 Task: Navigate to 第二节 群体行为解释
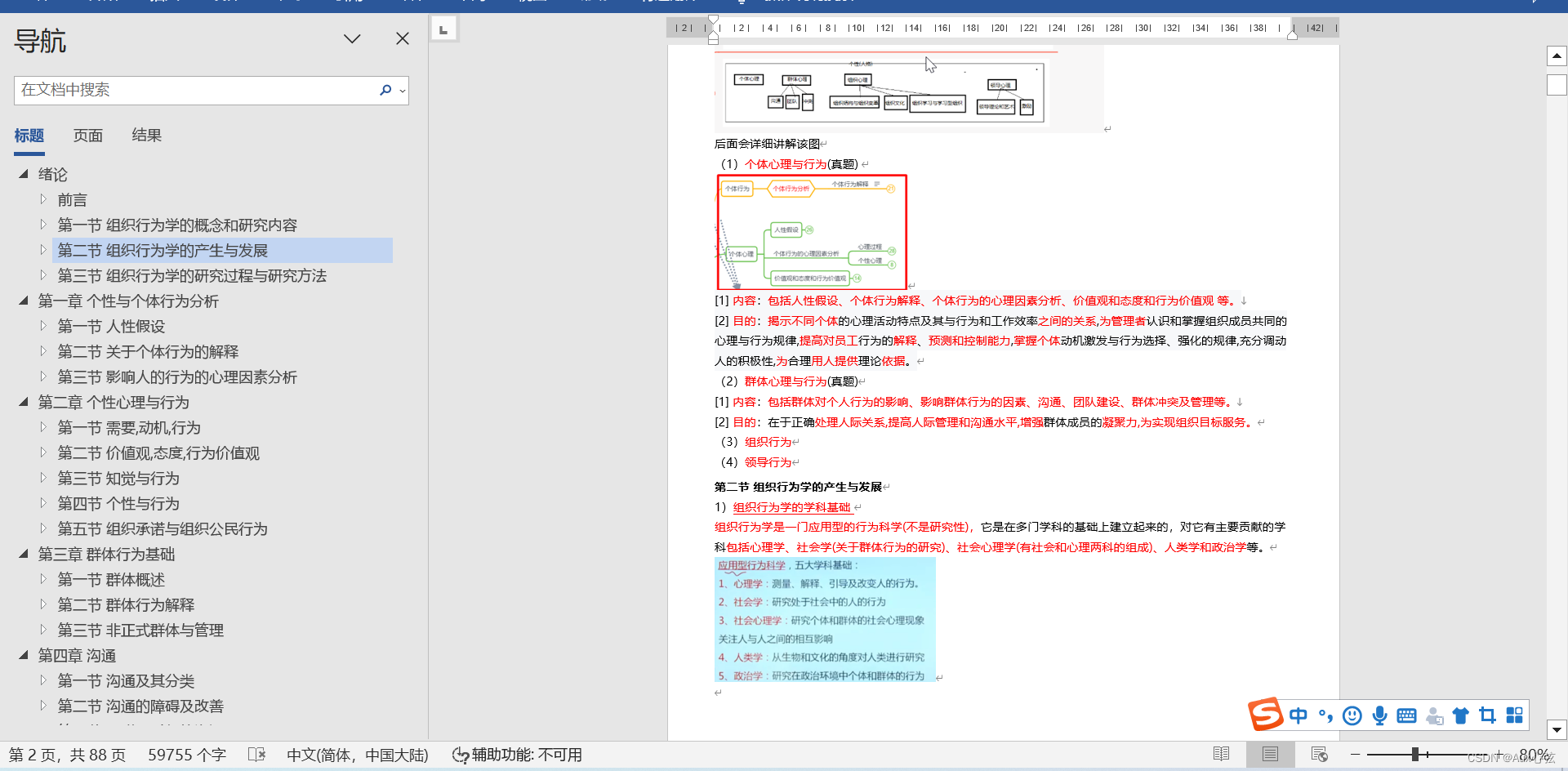tap(126, 604)
